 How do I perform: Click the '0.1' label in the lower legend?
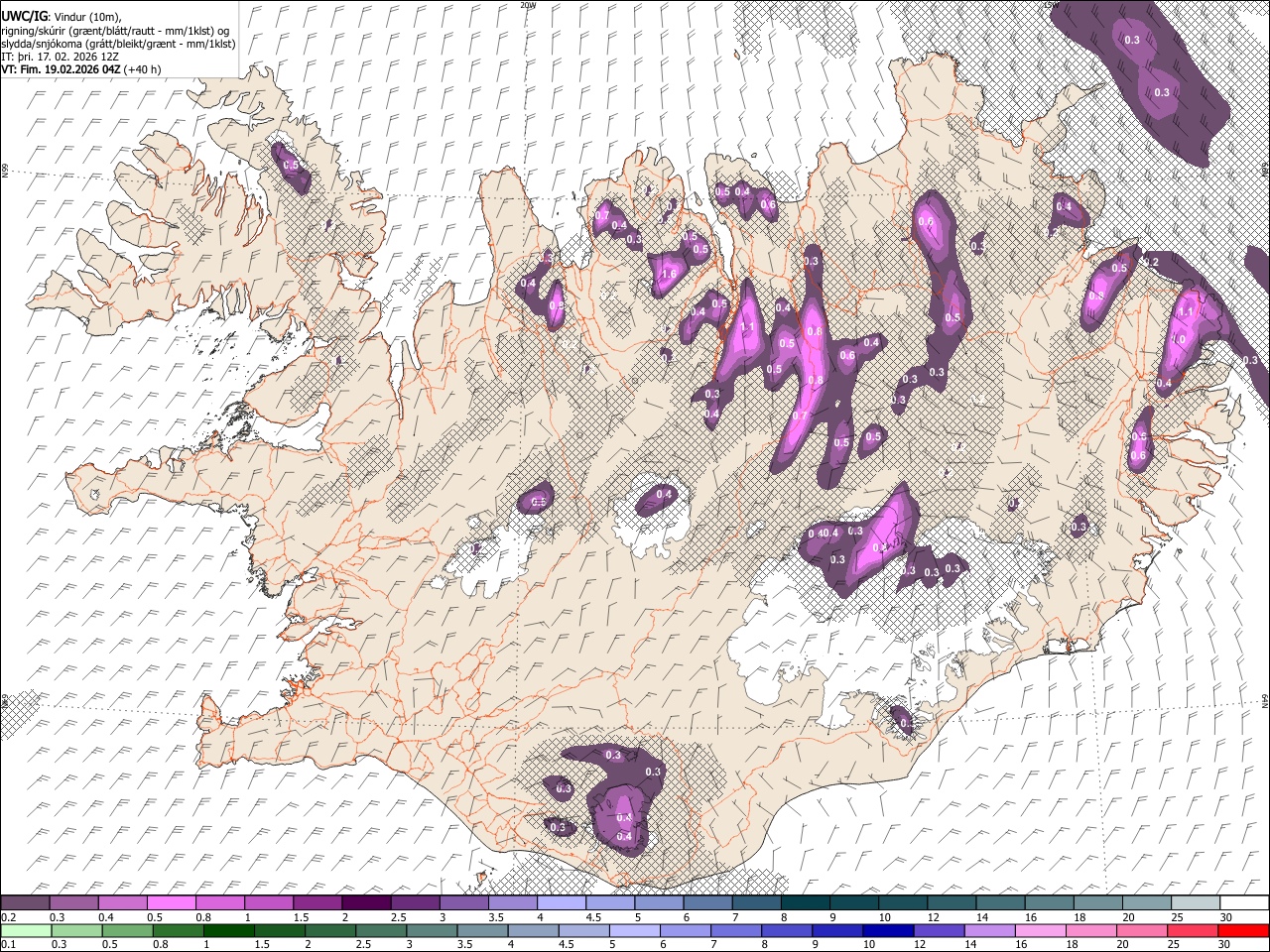pos(8,945)
